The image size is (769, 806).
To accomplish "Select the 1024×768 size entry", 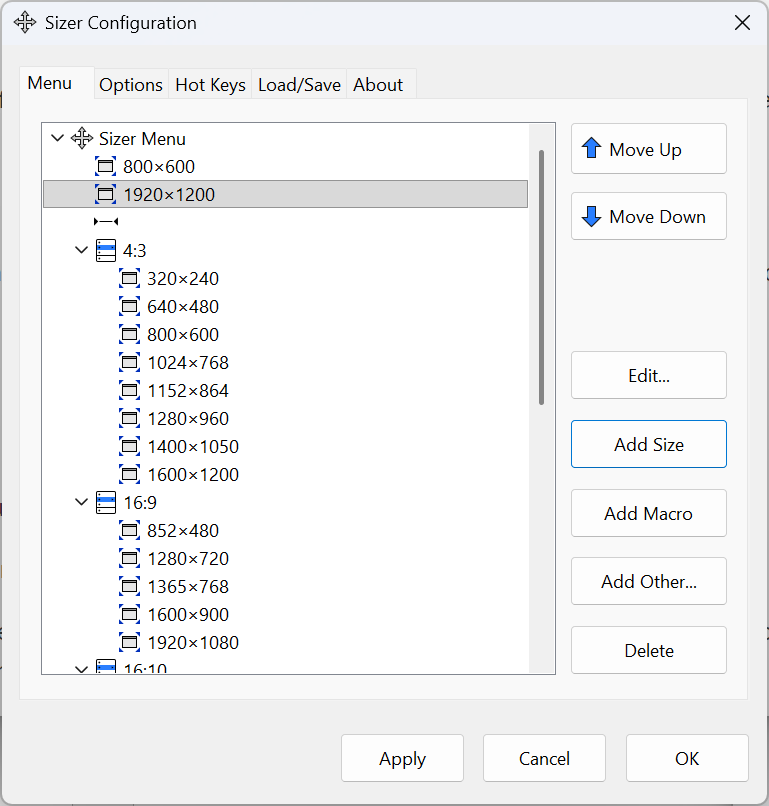I will [188, 362].
